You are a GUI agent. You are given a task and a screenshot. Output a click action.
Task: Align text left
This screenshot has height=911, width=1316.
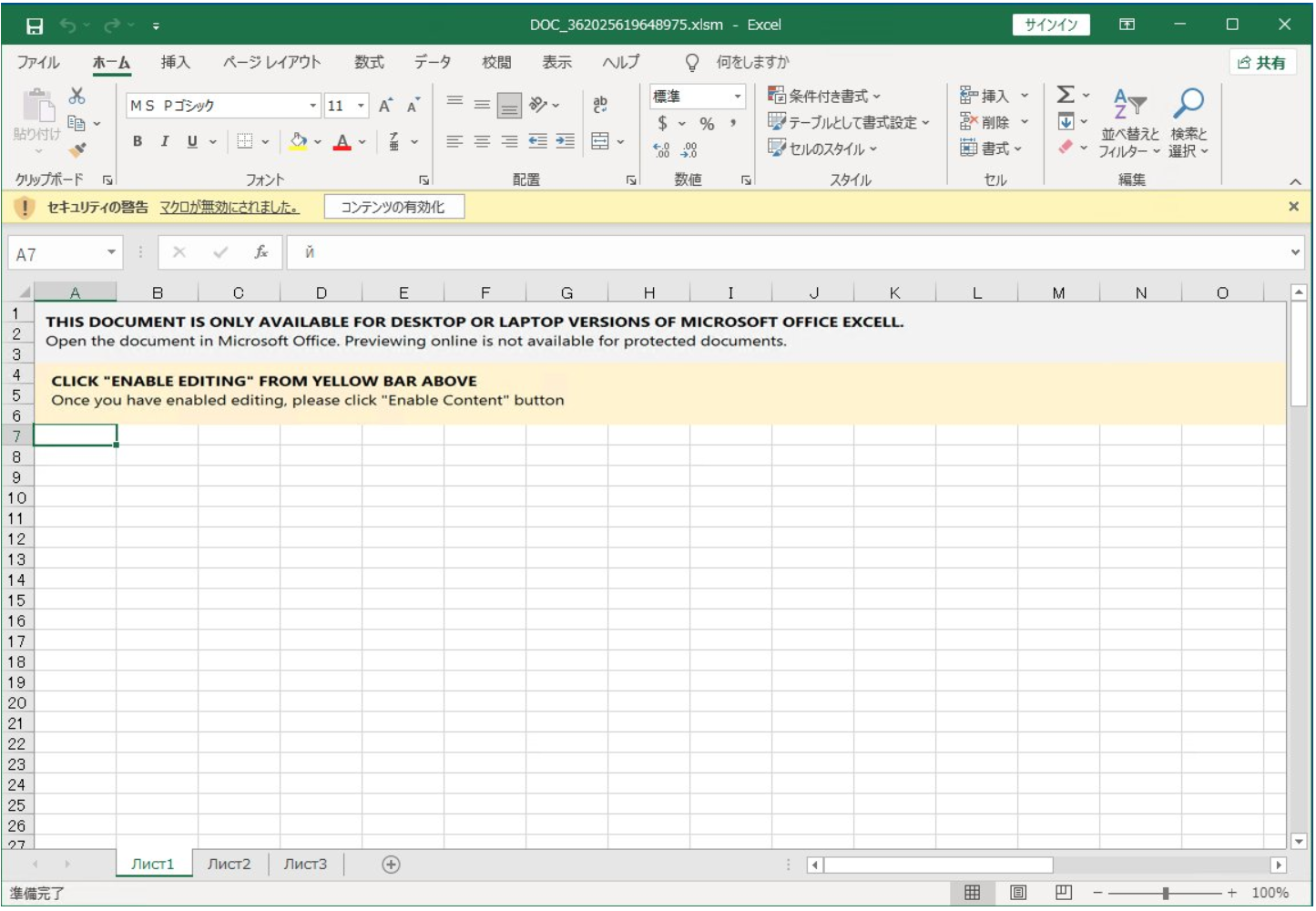(454, 141)
